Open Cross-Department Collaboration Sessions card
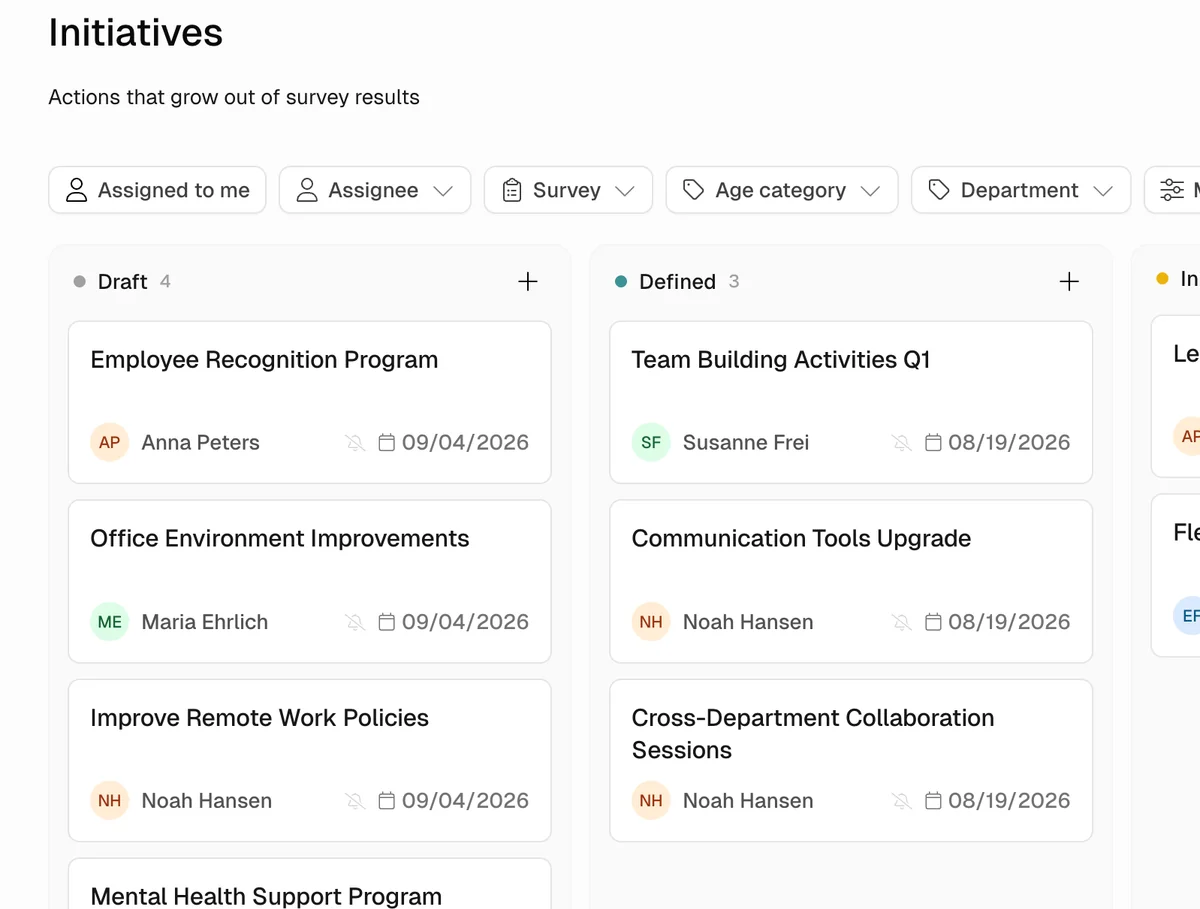Screen dimensions: 1200x909 click(x=851, y=760)
